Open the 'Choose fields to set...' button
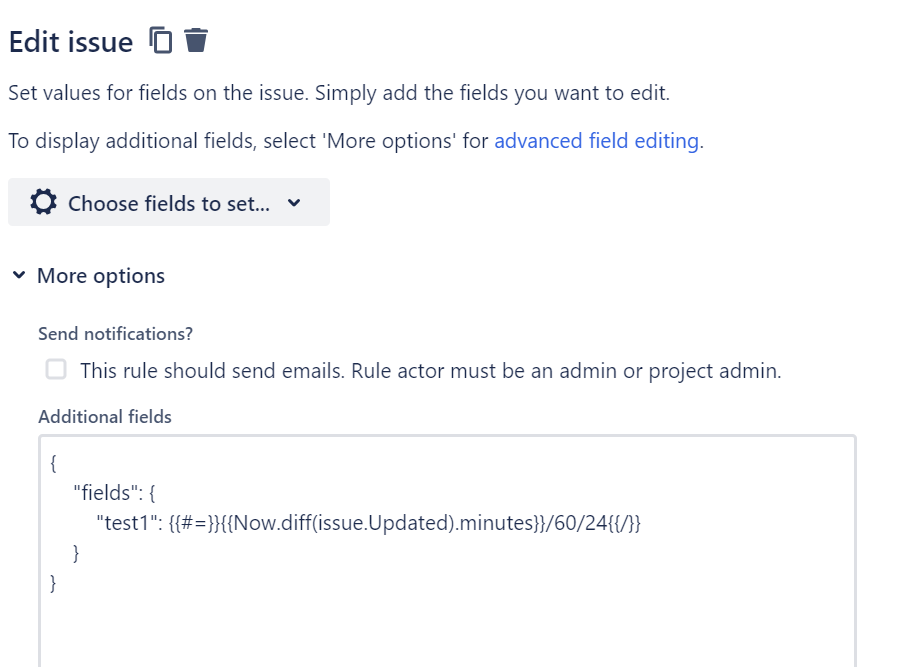This screenshot has width=901, height=667. [x=169, y=202]
